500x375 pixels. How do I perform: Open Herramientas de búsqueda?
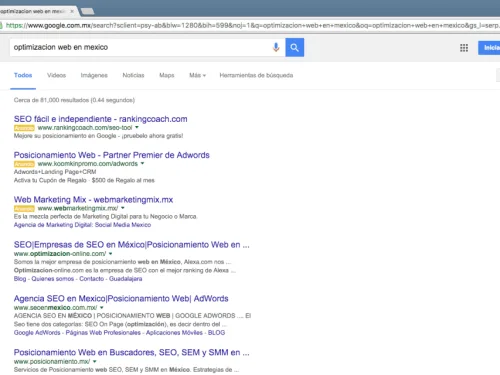[256, 75]
